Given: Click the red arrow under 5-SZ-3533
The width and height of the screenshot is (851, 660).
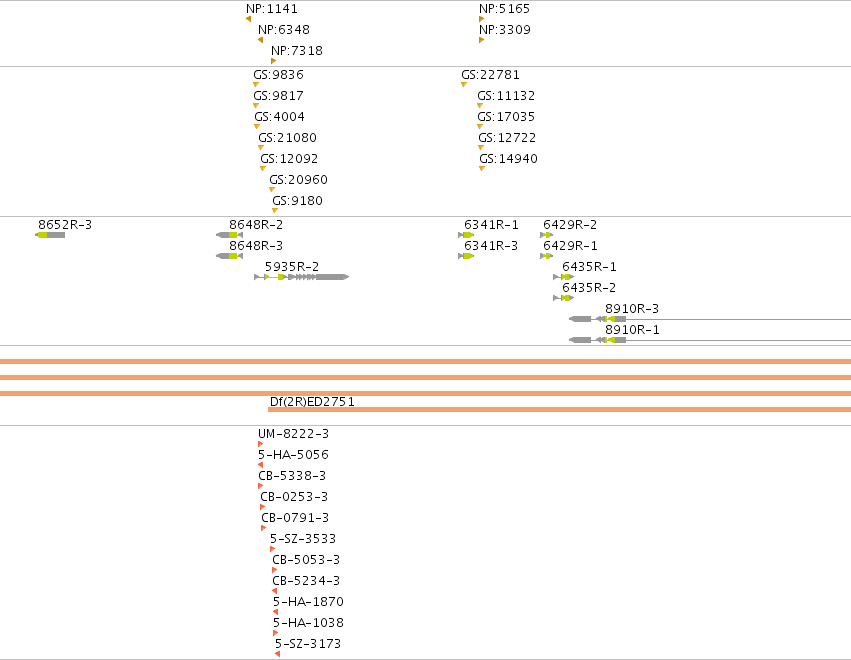Looking at the screenshot, I should (x=272, y=549).
